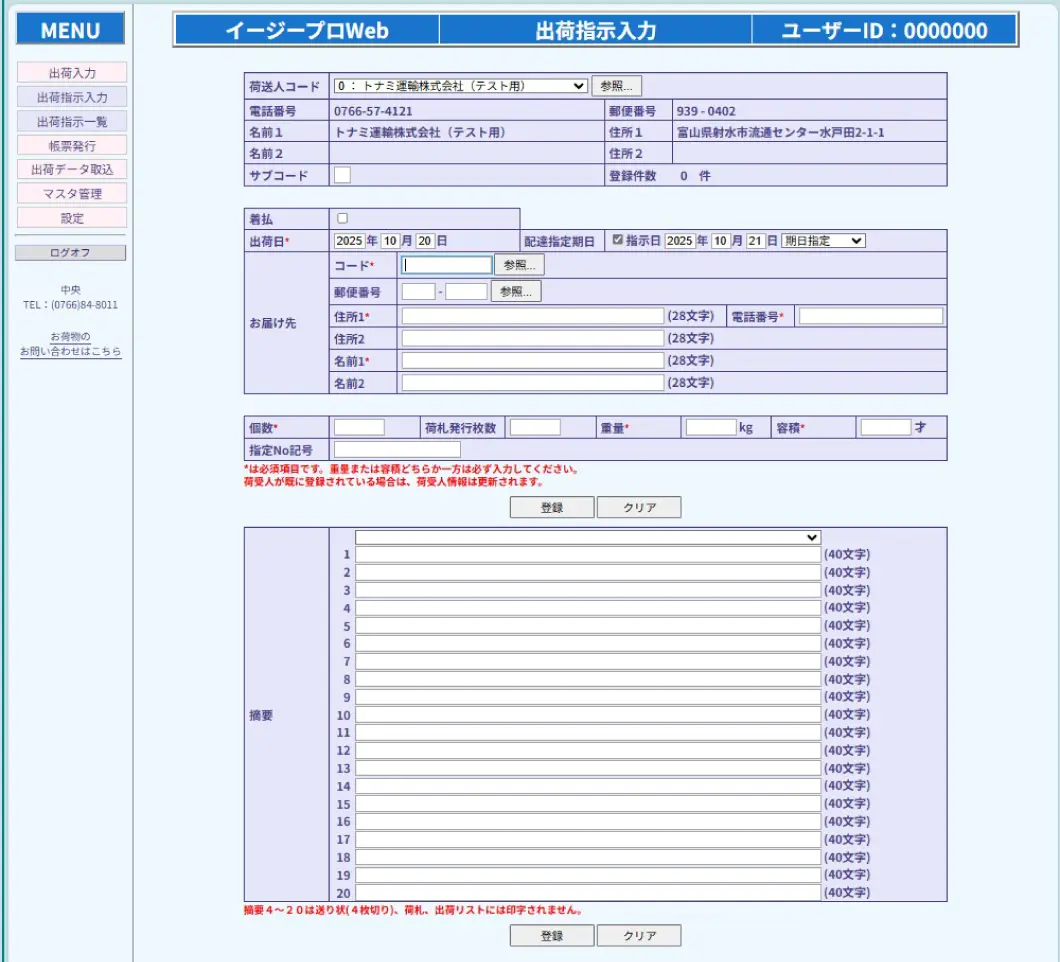Expand the 摘要 template dropdown
The image size is (1060, 962).
(587, 537)
